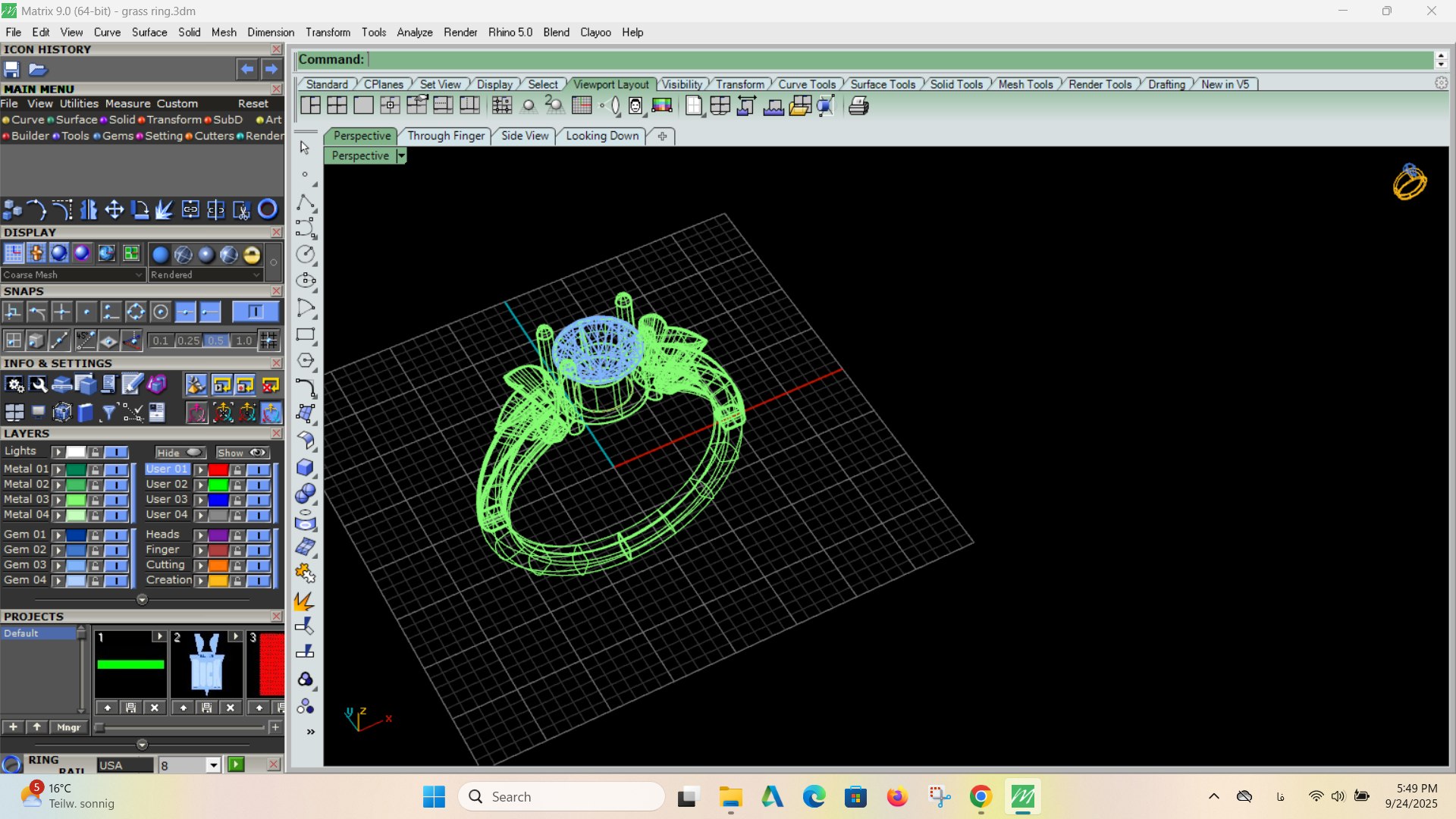
Task: Click the Projects thumbnail size slider handle
Action: [x=99, y=727]
